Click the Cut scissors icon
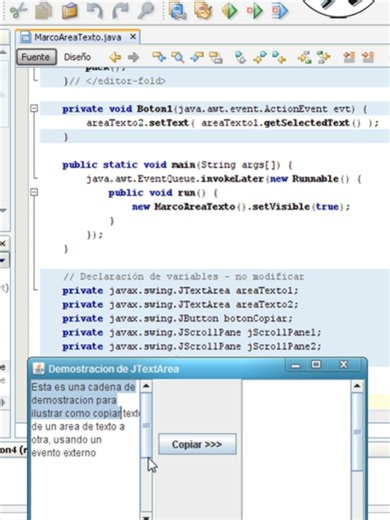 [x=19, y=10]
